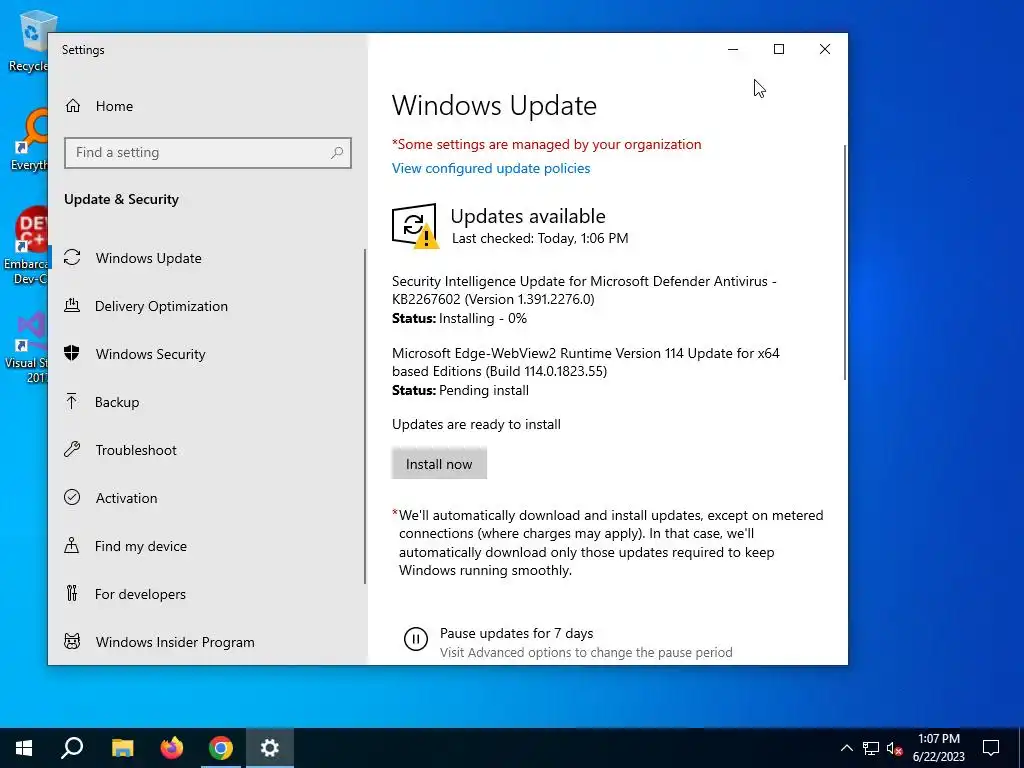Click 'Last checked: Today, 1:06 PM' text
Screen dimensions: 1024x768
540,238
